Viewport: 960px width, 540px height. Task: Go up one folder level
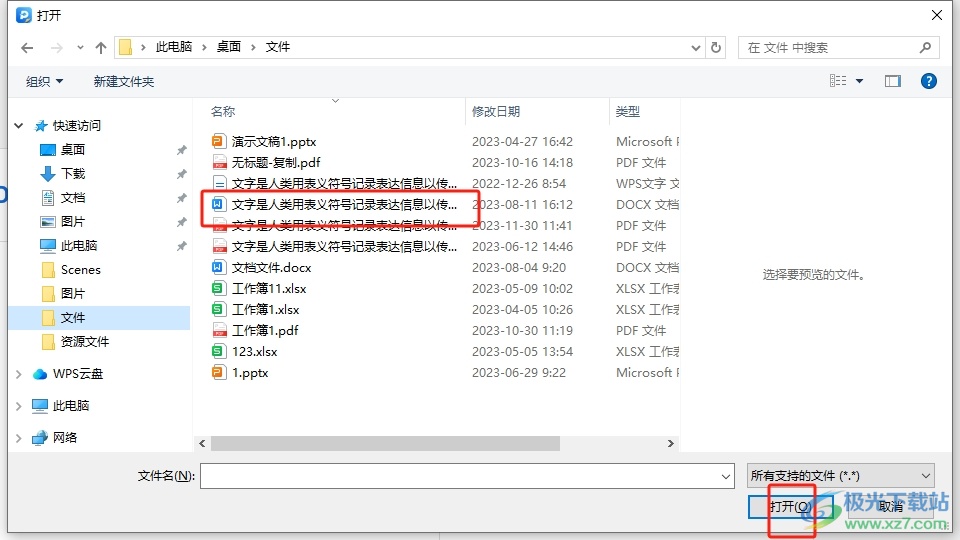(x=101, y=48)
